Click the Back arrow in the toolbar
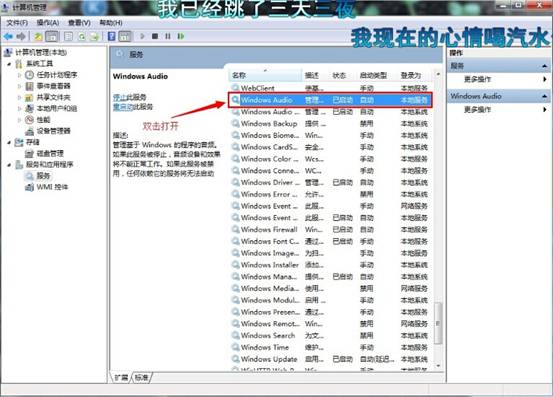Viewport: 553px width, 397px height. click(x=8, y=36)
